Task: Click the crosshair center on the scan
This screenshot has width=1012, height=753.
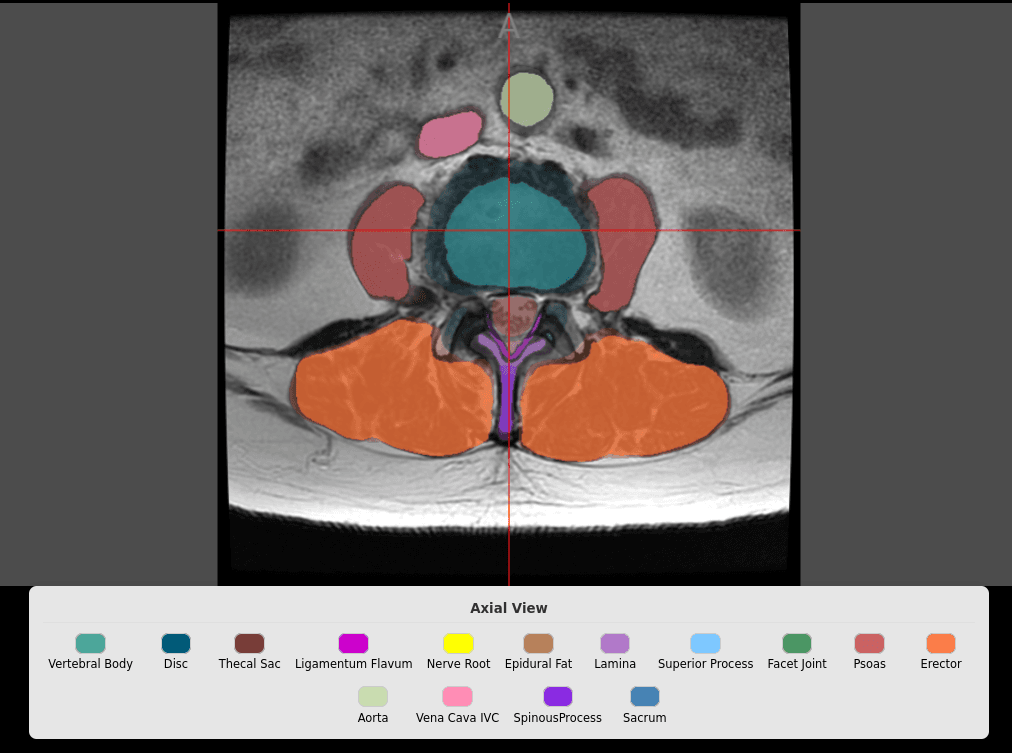Action: point(509,231)
